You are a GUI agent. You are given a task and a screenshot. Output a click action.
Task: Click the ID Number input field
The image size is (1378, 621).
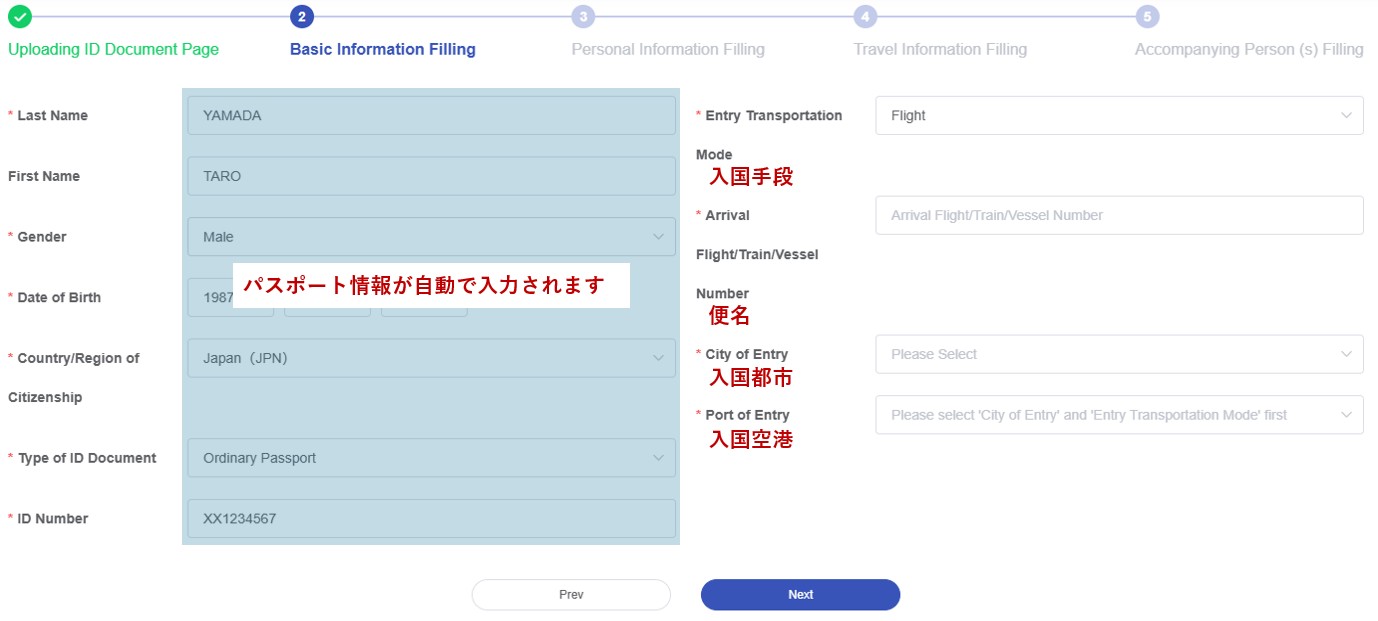coord(431,519)
